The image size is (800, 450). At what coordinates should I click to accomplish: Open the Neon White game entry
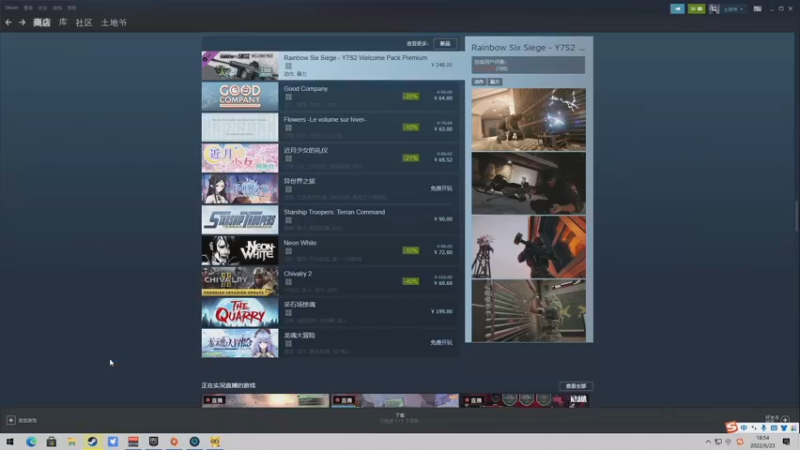(333, 250)
